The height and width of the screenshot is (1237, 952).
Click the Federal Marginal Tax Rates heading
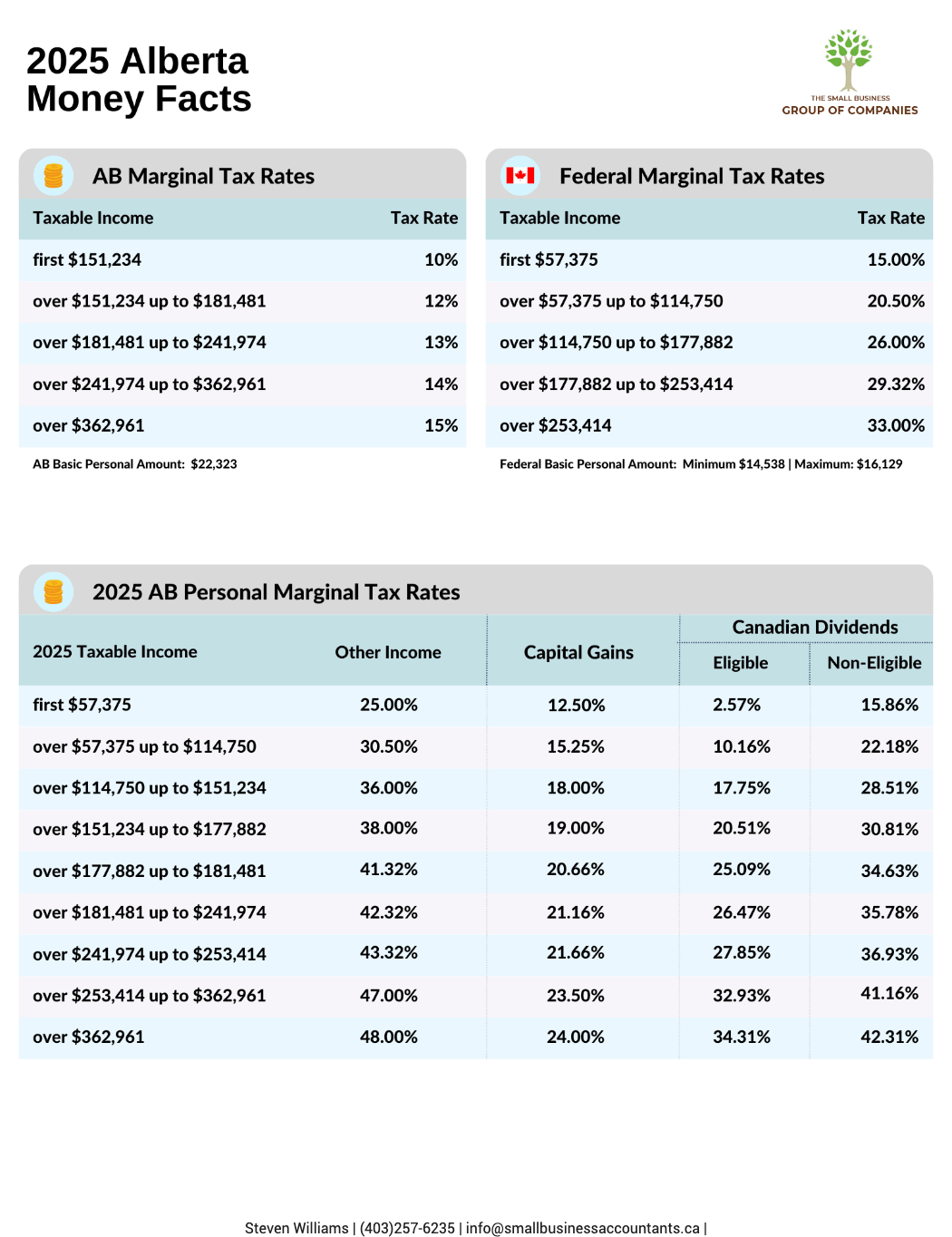tap(692, 176)
